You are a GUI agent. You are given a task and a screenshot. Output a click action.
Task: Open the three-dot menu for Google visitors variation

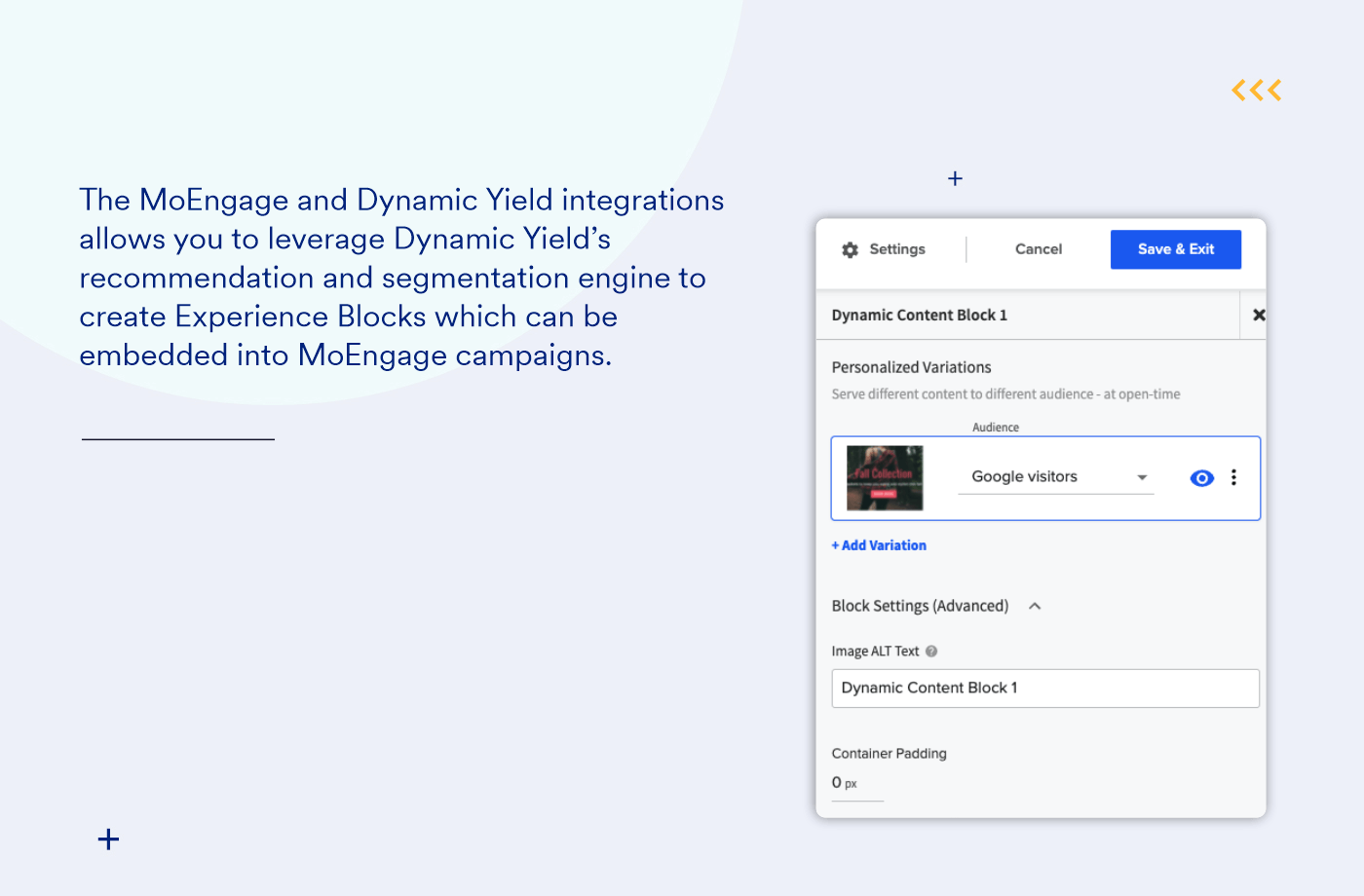point(1234,477)
